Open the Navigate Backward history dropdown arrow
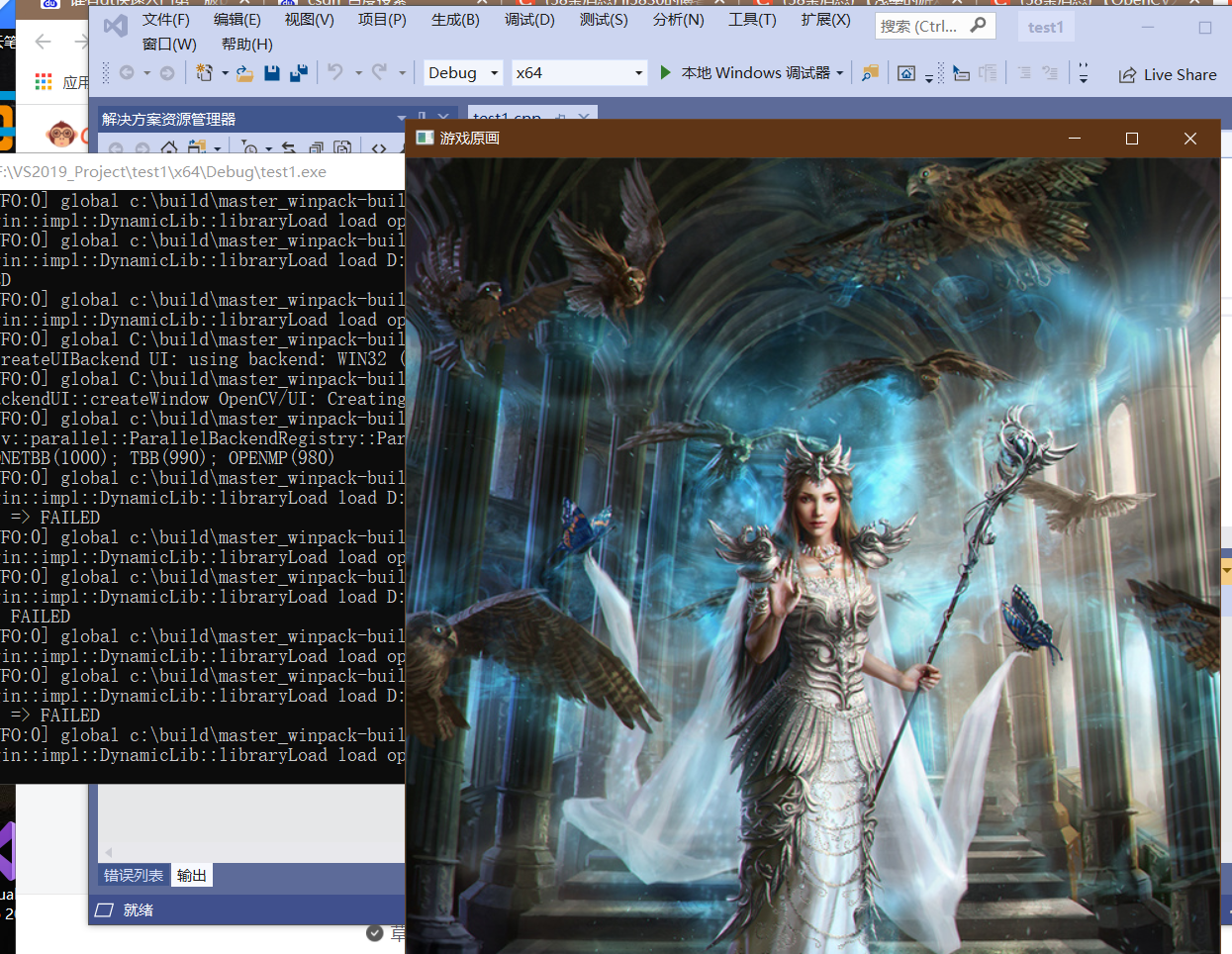 point(146,73)
